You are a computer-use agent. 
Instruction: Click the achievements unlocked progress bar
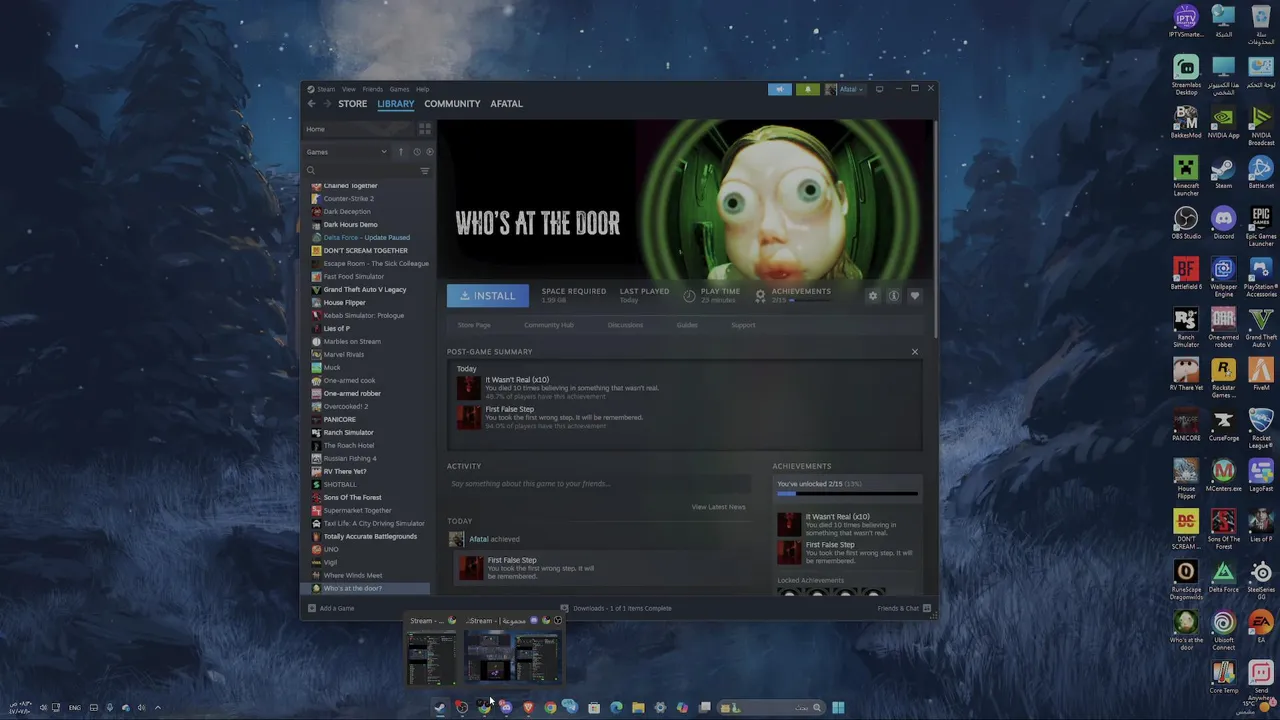point(847,494)
